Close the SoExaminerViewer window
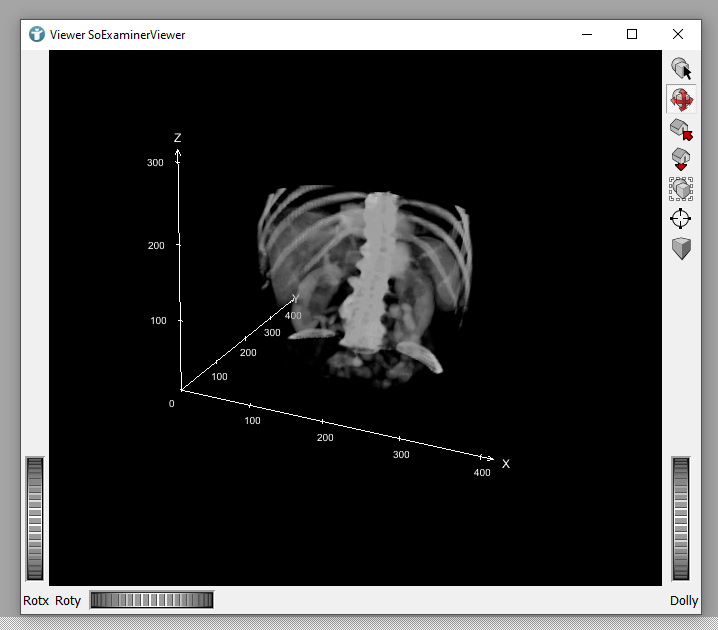Image resolution: width=718 pixels, height=630 pixels. click(678, 34)
